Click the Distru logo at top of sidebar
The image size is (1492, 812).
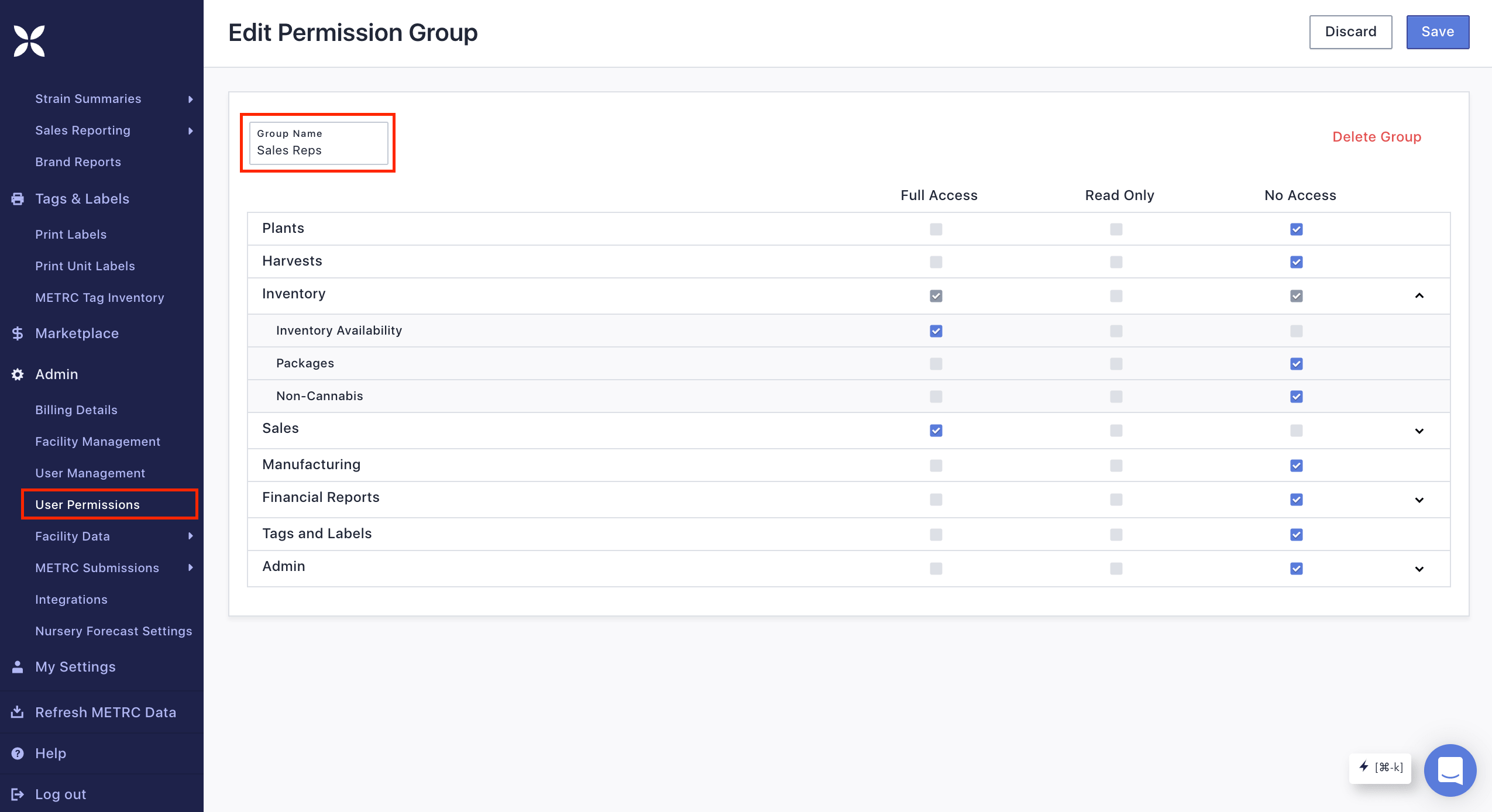click(29, 40)
